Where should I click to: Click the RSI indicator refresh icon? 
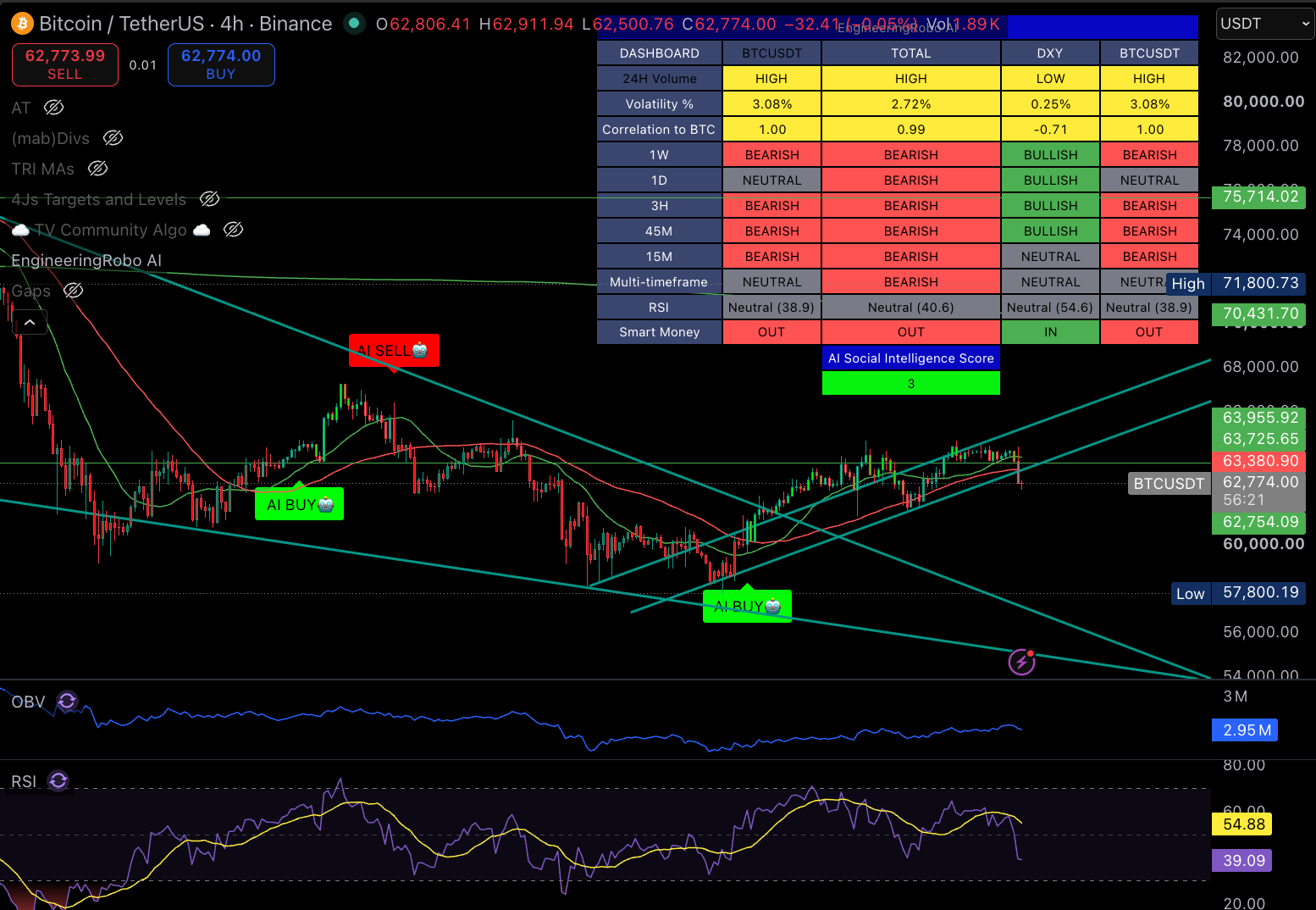coord(58,780)
